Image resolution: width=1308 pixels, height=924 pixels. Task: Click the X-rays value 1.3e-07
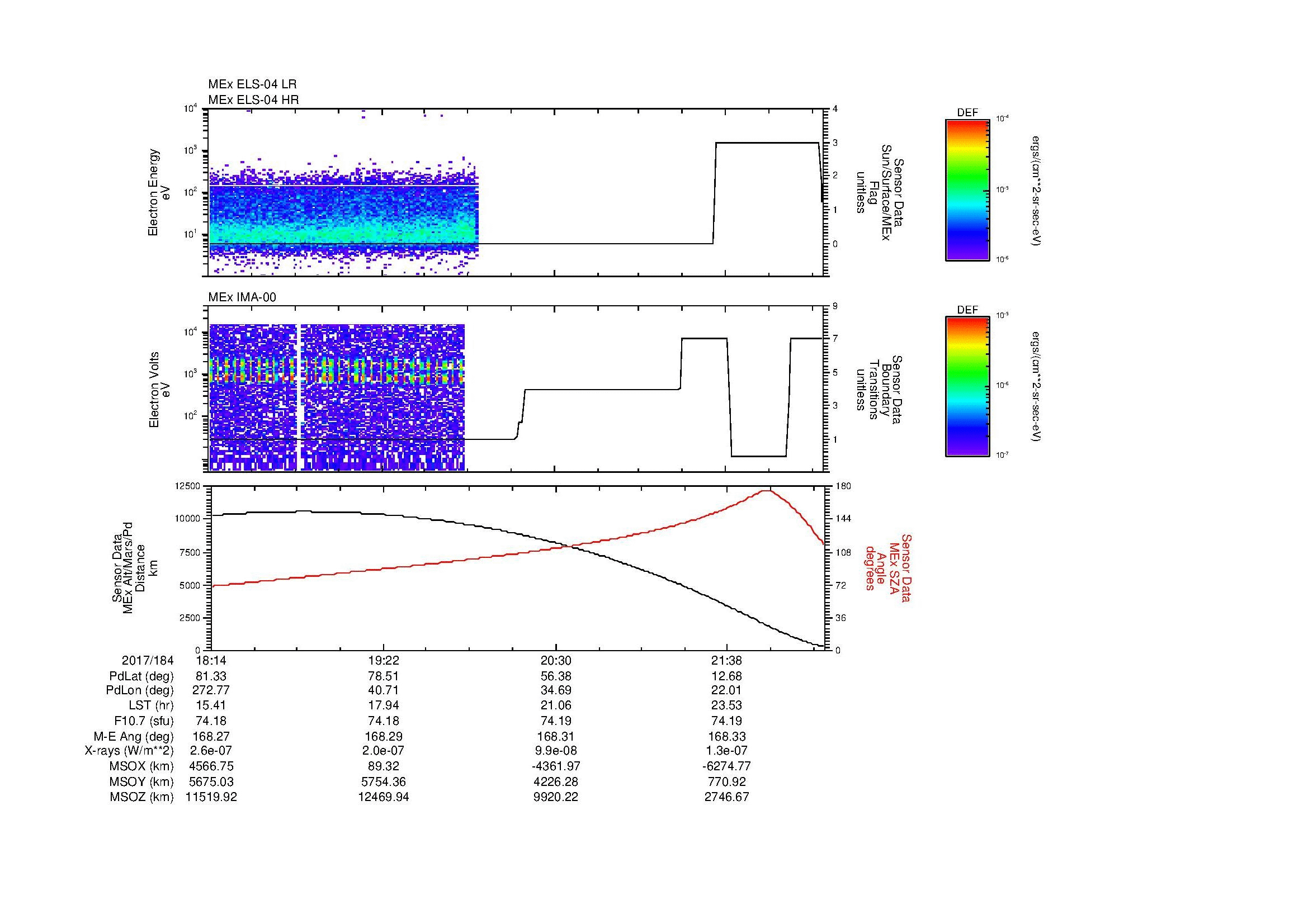click(727, 751)
